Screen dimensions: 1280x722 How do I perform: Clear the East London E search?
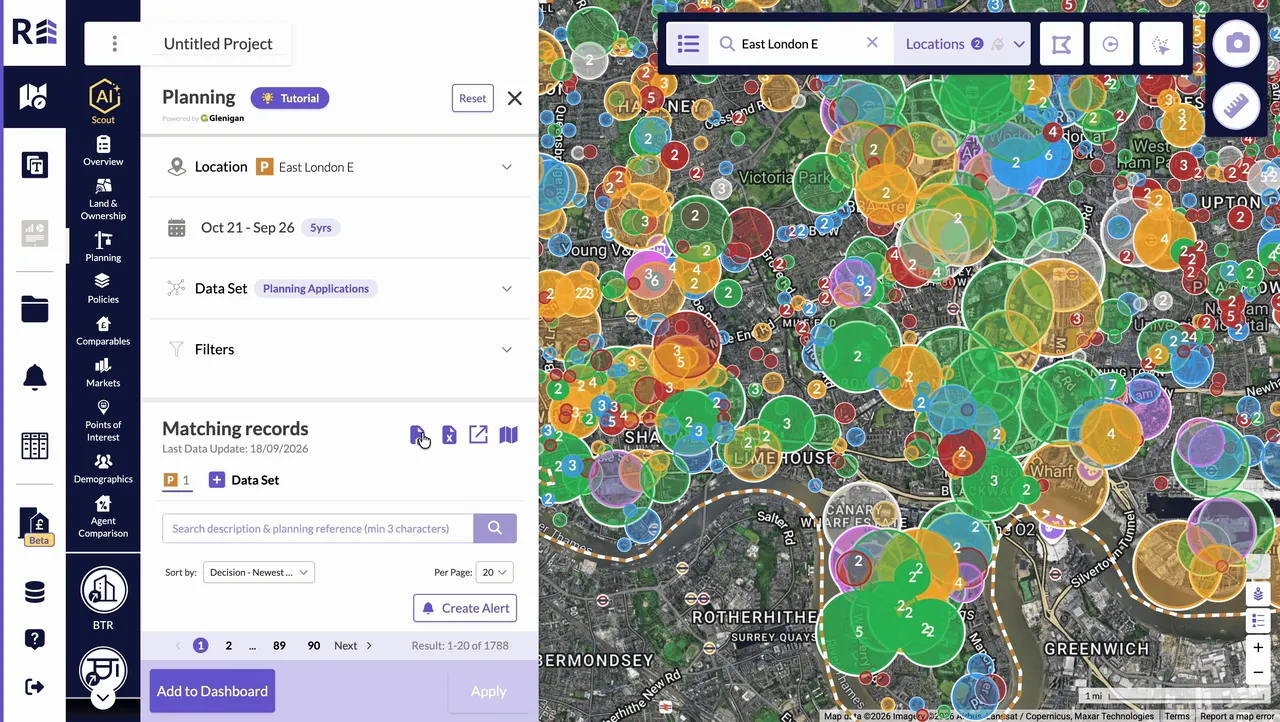click(x=872, y=43)
